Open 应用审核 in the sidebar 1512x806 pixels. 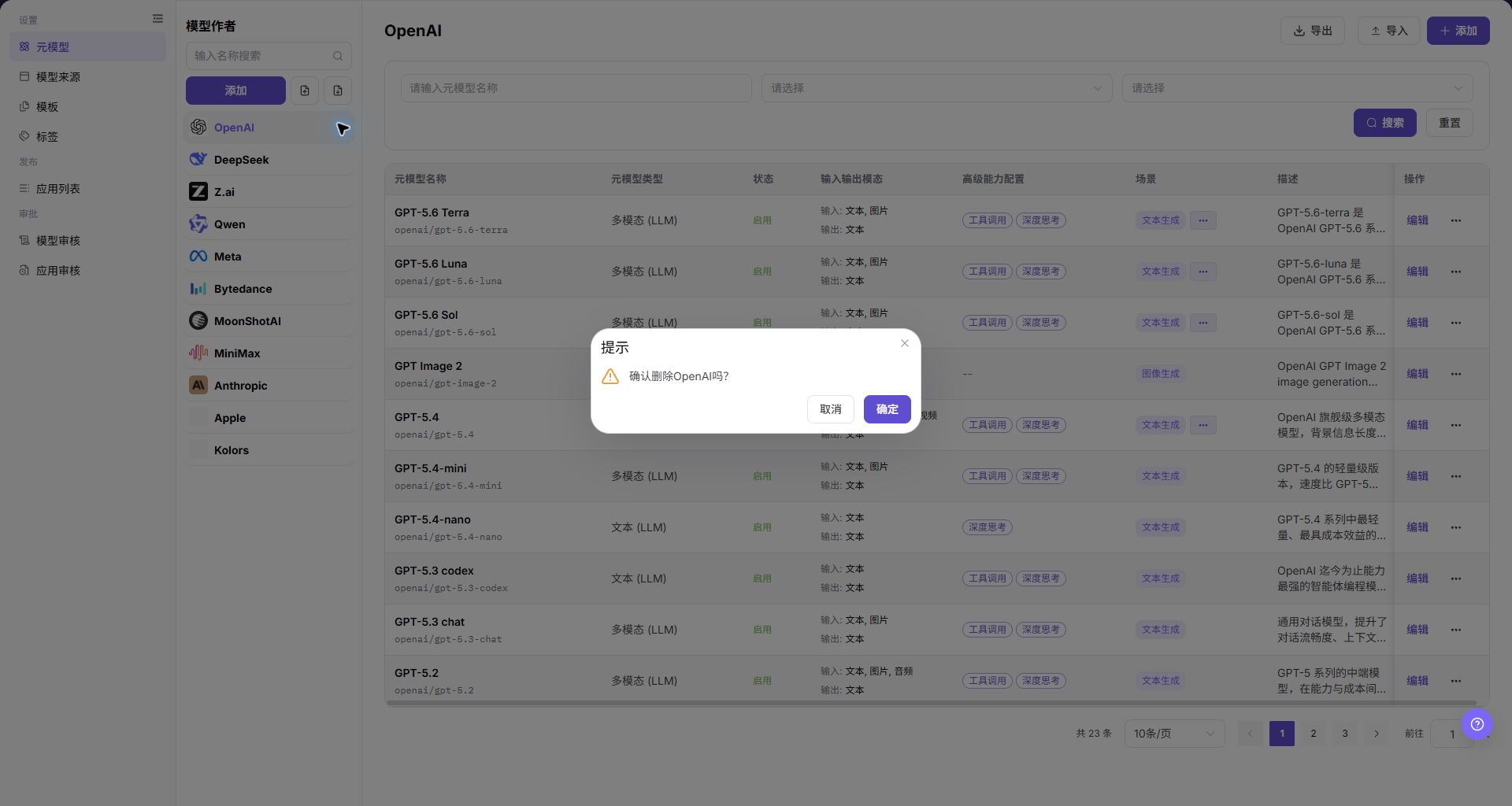[x=87, y=271]
